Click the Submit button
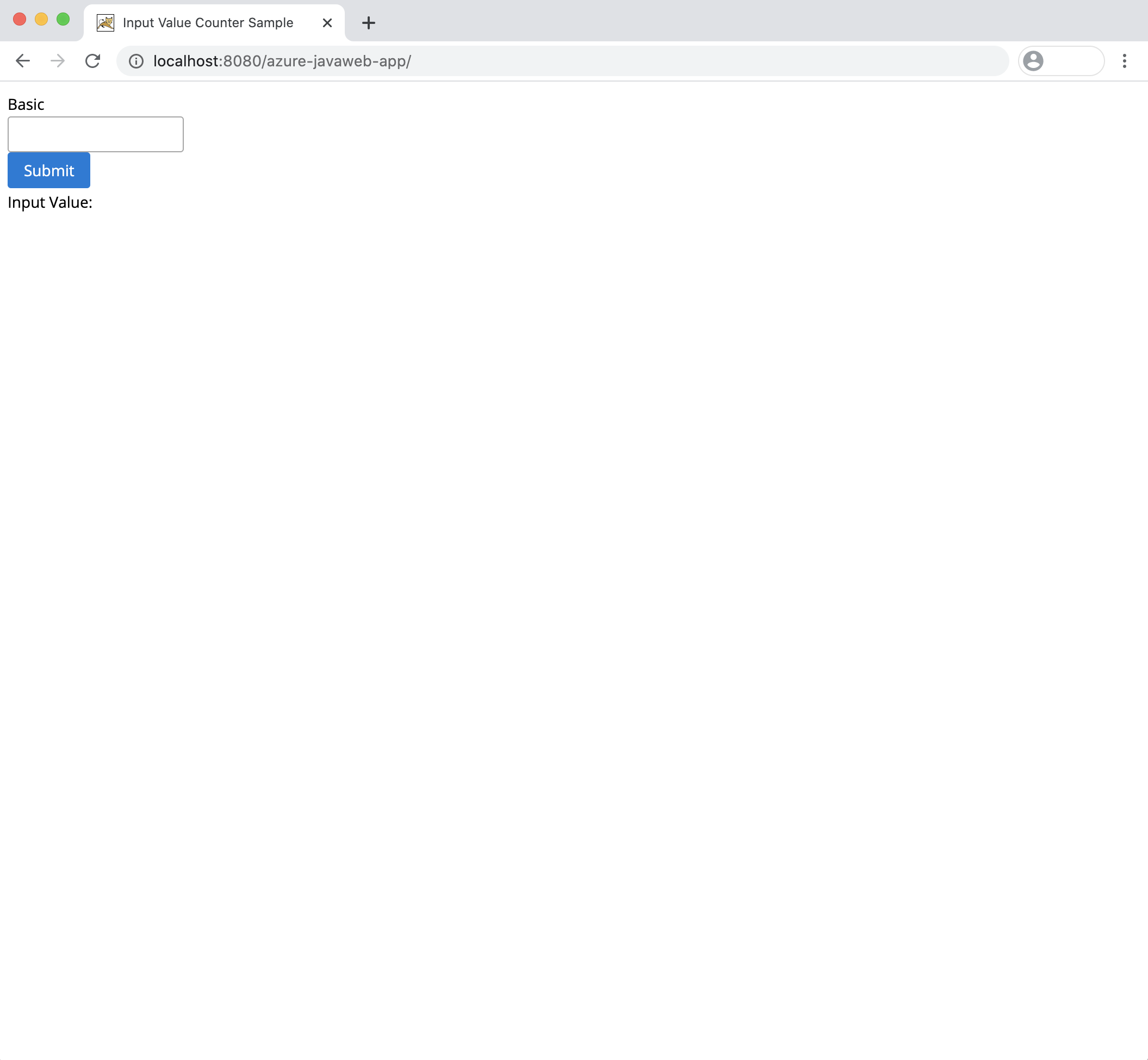This screenshot has height=1060, width=1148. (48, 170)
